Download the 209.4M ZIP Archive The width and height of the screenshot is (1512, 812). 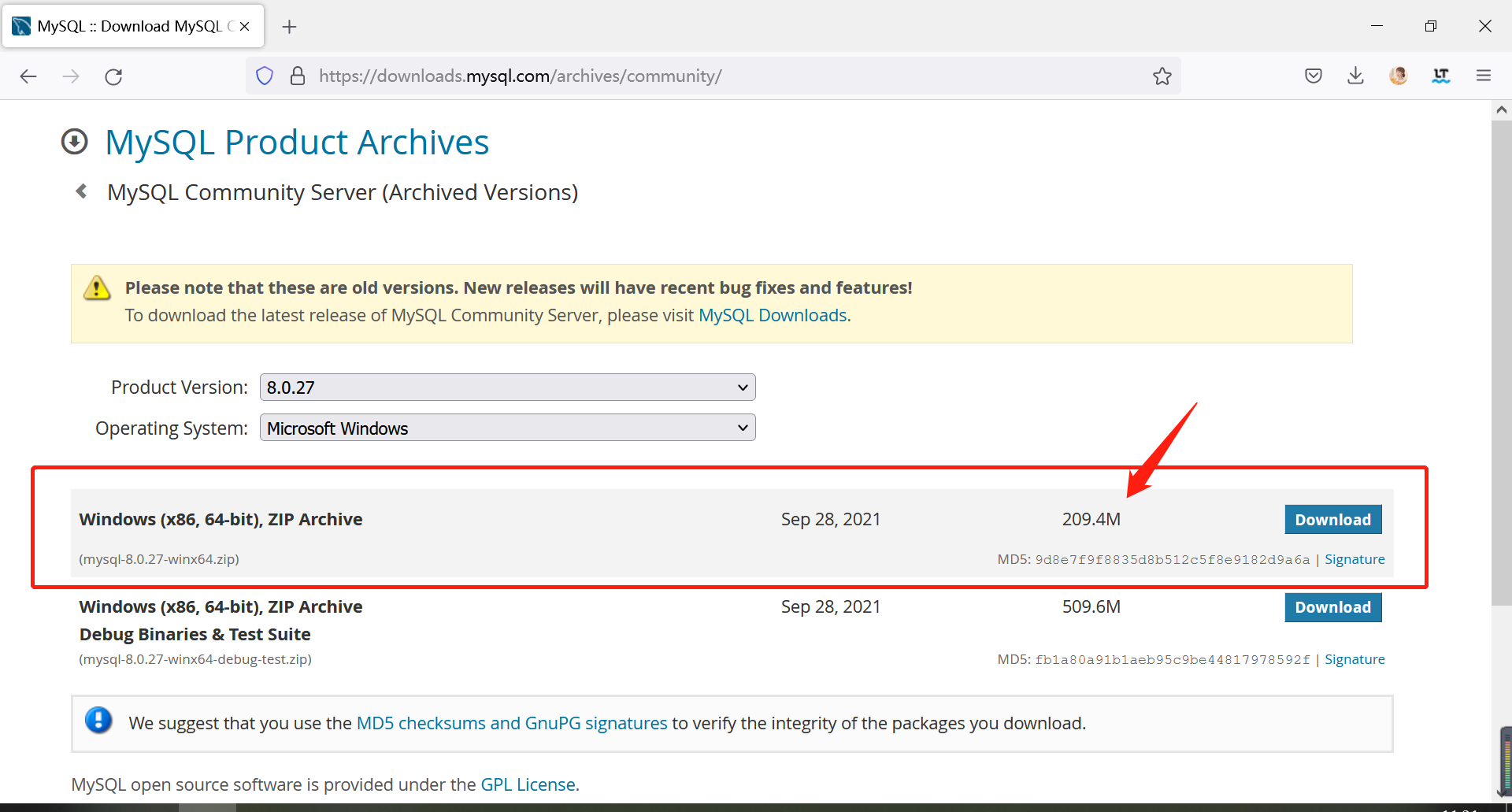[1333, 520]
